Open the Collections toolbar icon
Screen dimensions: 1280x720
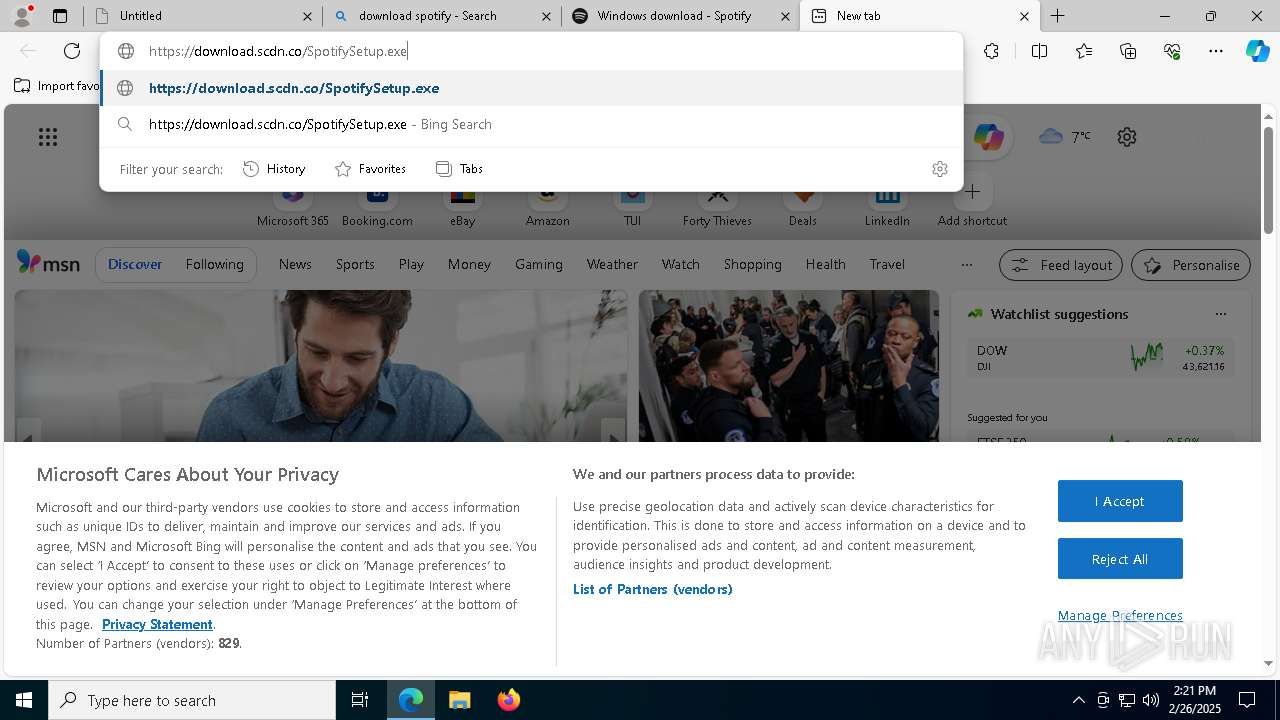pos(1128,51)
